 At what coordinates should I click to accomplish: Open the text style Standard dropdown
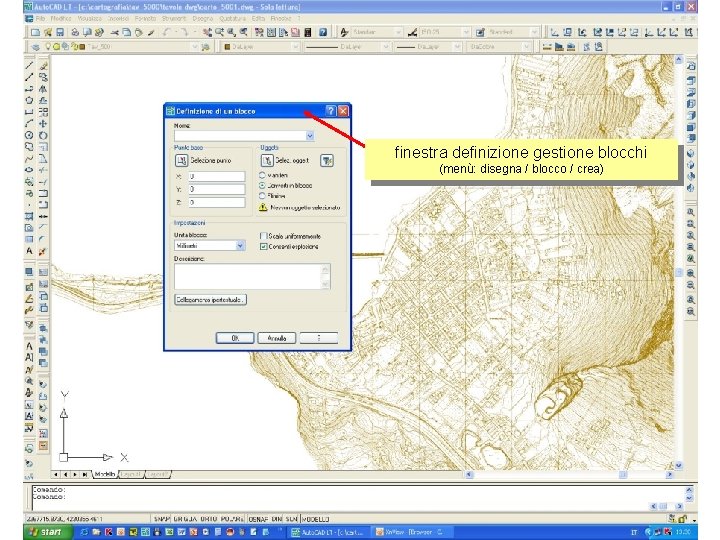point(398,32)
